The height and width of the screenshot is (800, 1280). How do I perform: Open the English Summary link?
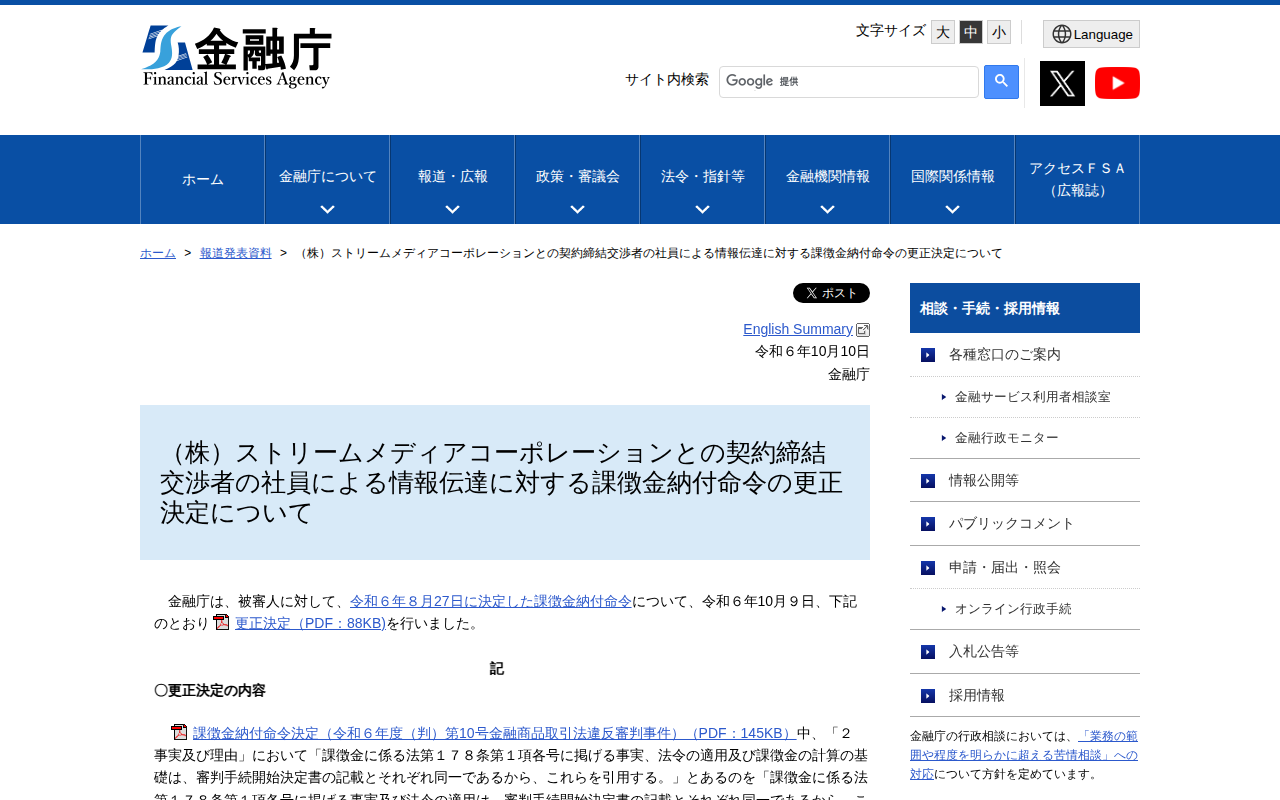coord(798,329)
